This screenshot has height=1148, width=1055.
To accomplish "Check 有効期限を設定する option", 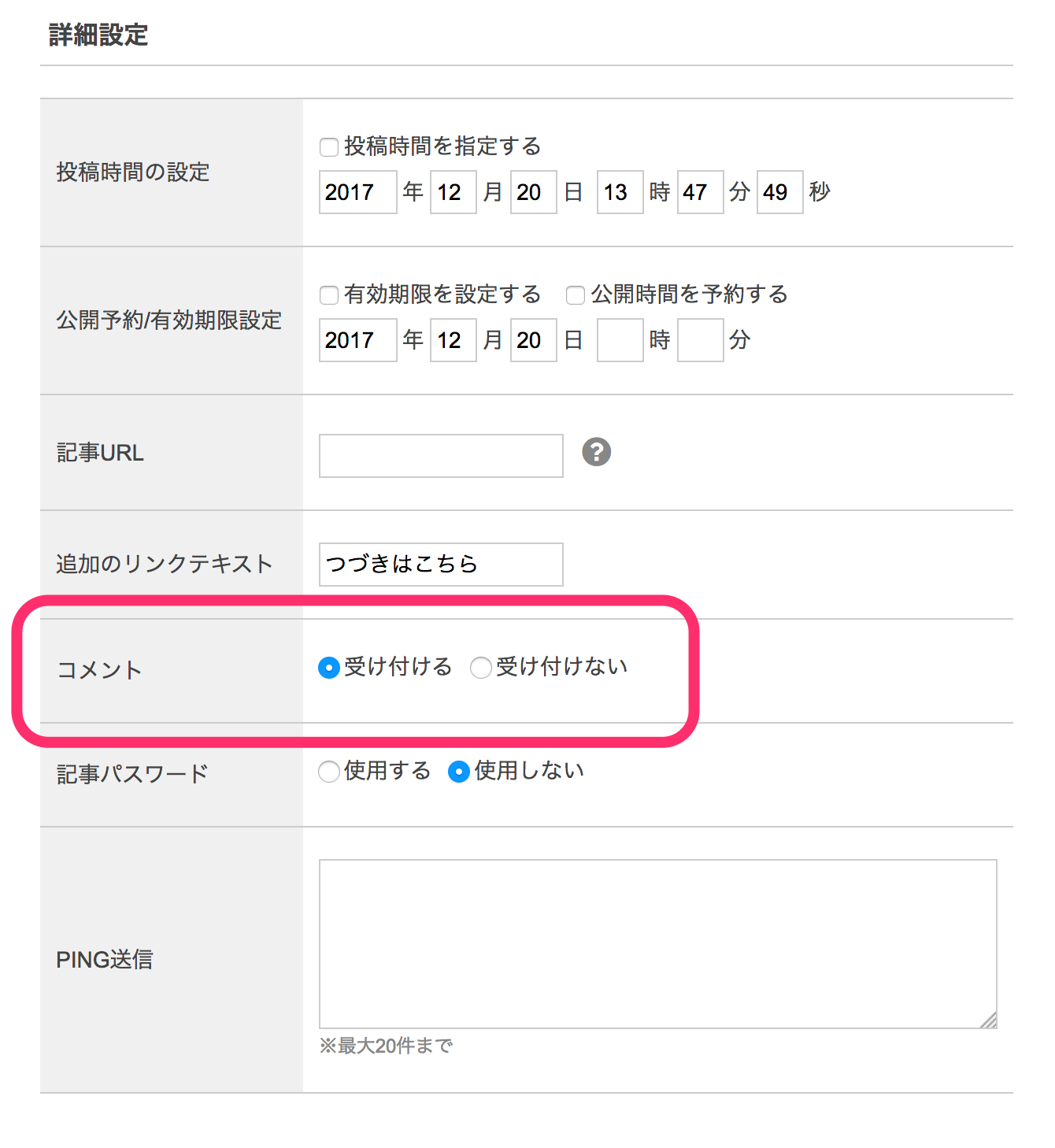I will pos(329,294).
